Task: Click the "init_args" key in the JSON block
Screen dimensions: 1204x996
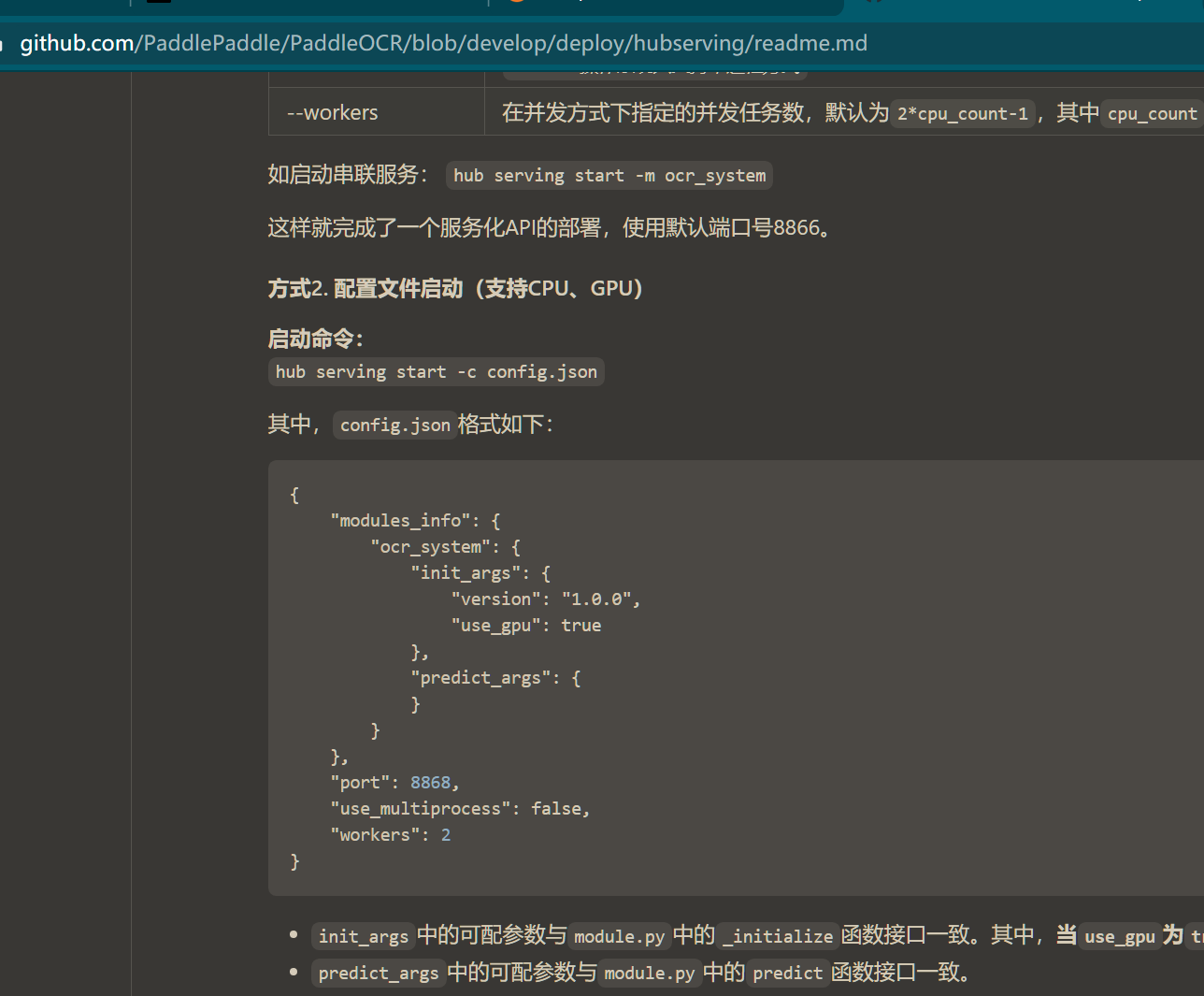Action: point(466,573)
